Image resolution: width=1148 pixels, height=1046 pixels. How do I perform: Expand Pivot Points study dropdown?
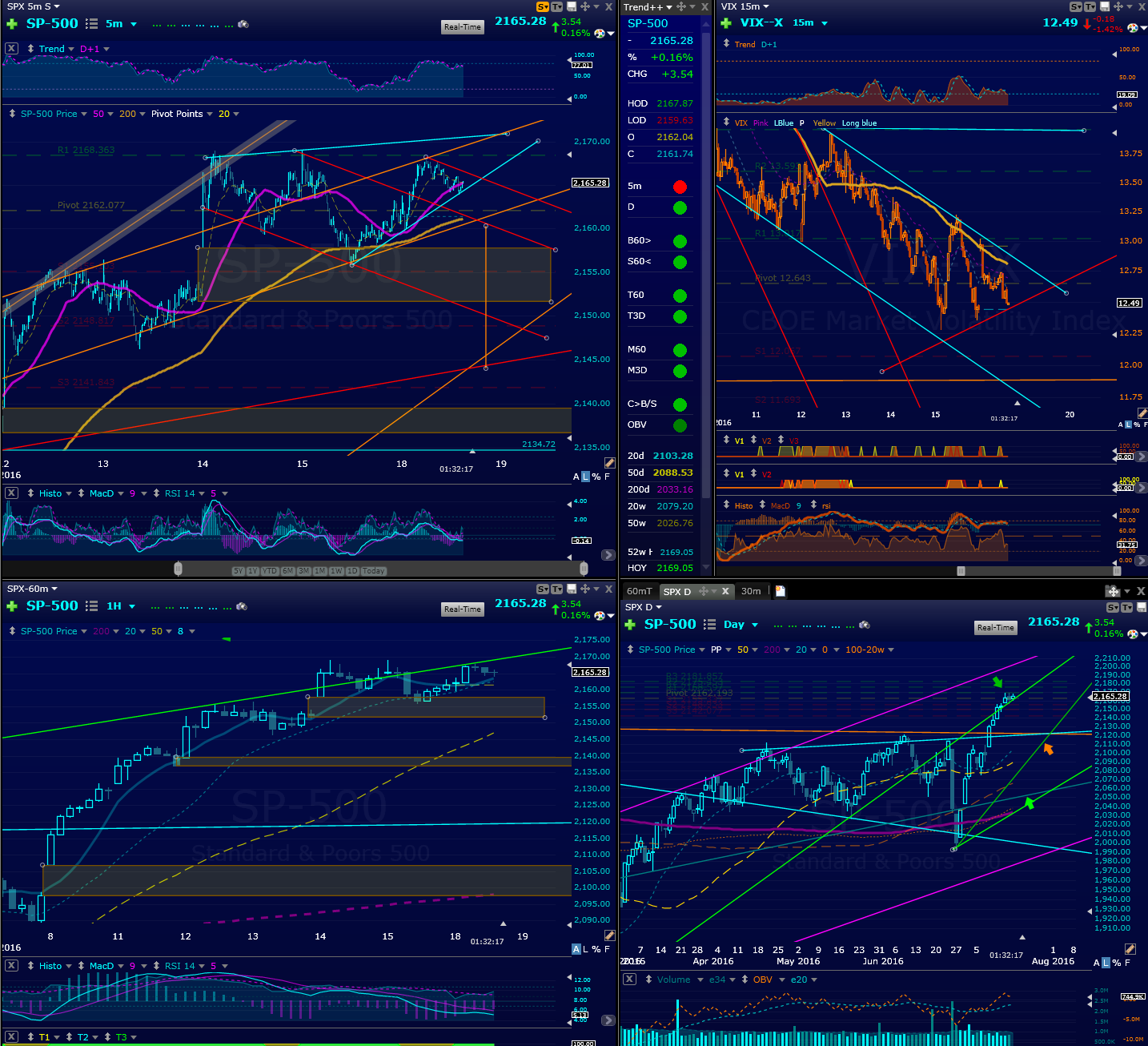coord(210,114)
